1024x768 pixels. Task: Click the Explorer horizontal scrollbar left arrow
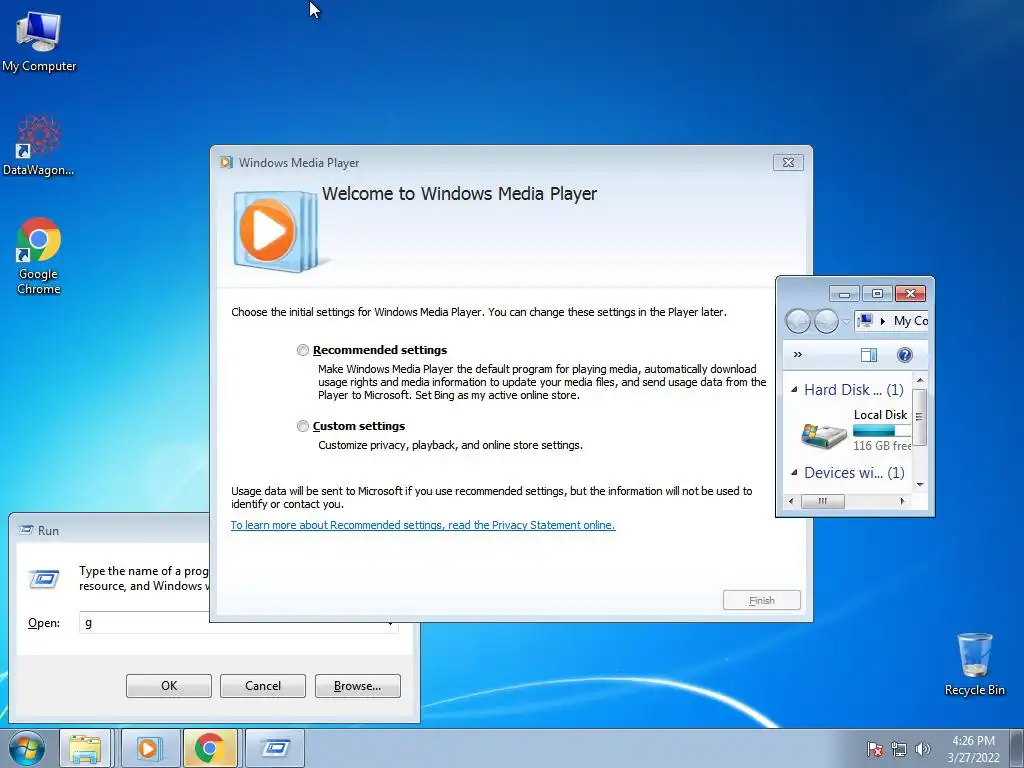coord(792,502)
